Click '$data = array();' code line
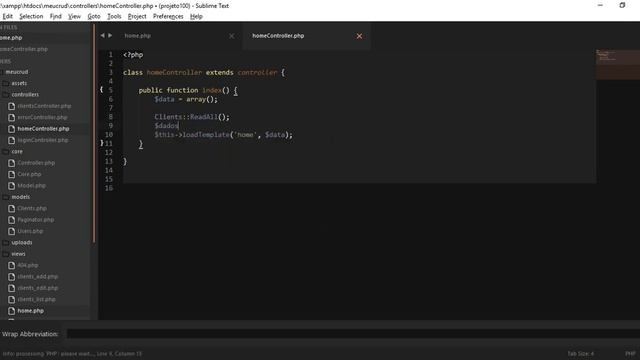This screenshot has height=360, width=640. tap(186, 99)
